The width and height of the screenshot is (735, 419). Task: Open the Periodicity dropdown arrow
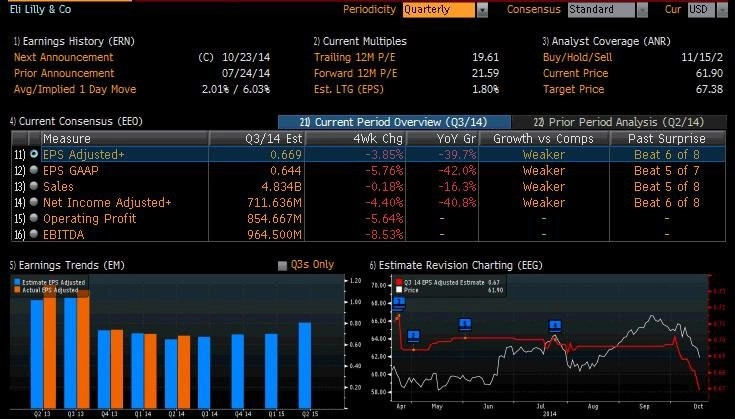(x=482, y=10)
